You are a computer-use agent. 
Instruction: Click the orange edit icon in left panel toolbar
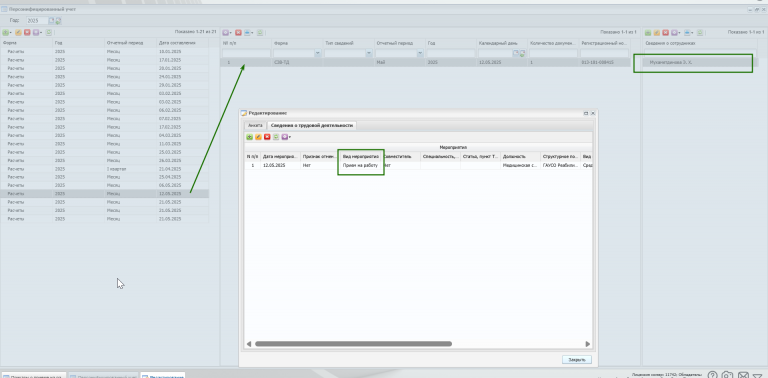[x=19, y=33]
